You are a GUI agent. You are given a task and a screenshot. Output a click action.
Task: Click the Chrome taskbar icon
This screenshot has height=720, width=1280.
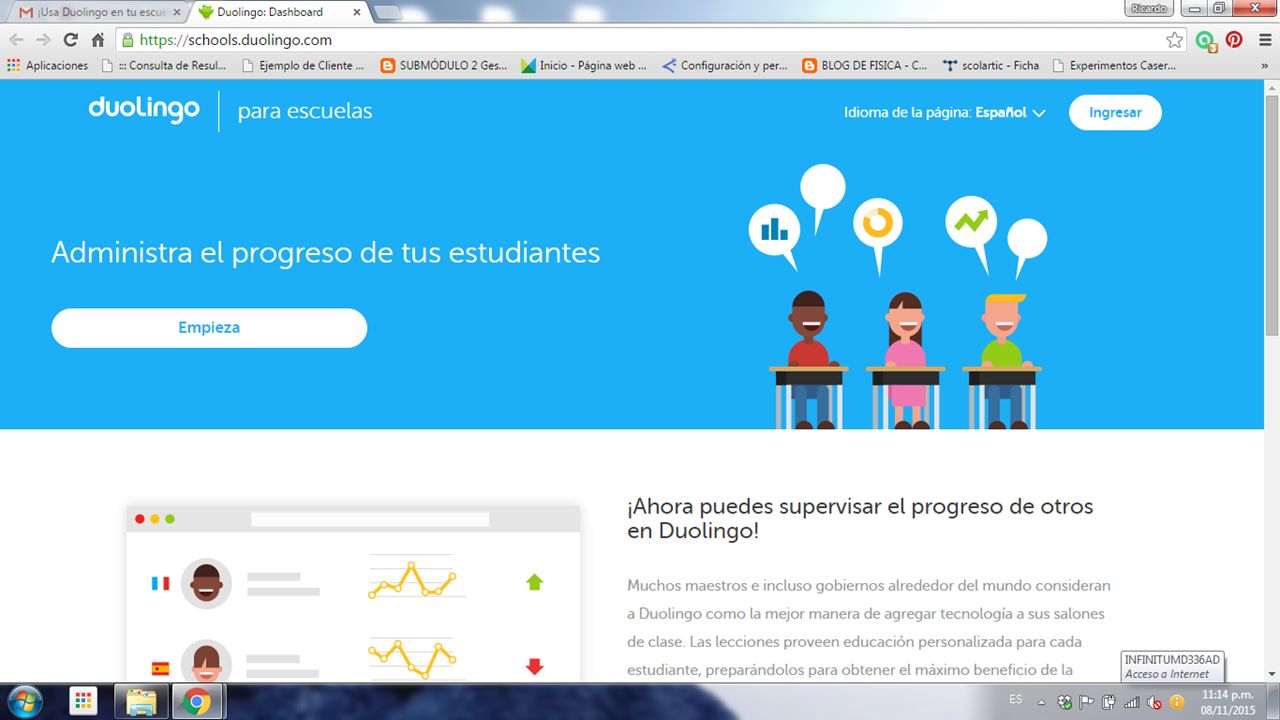tap(198, 701)
